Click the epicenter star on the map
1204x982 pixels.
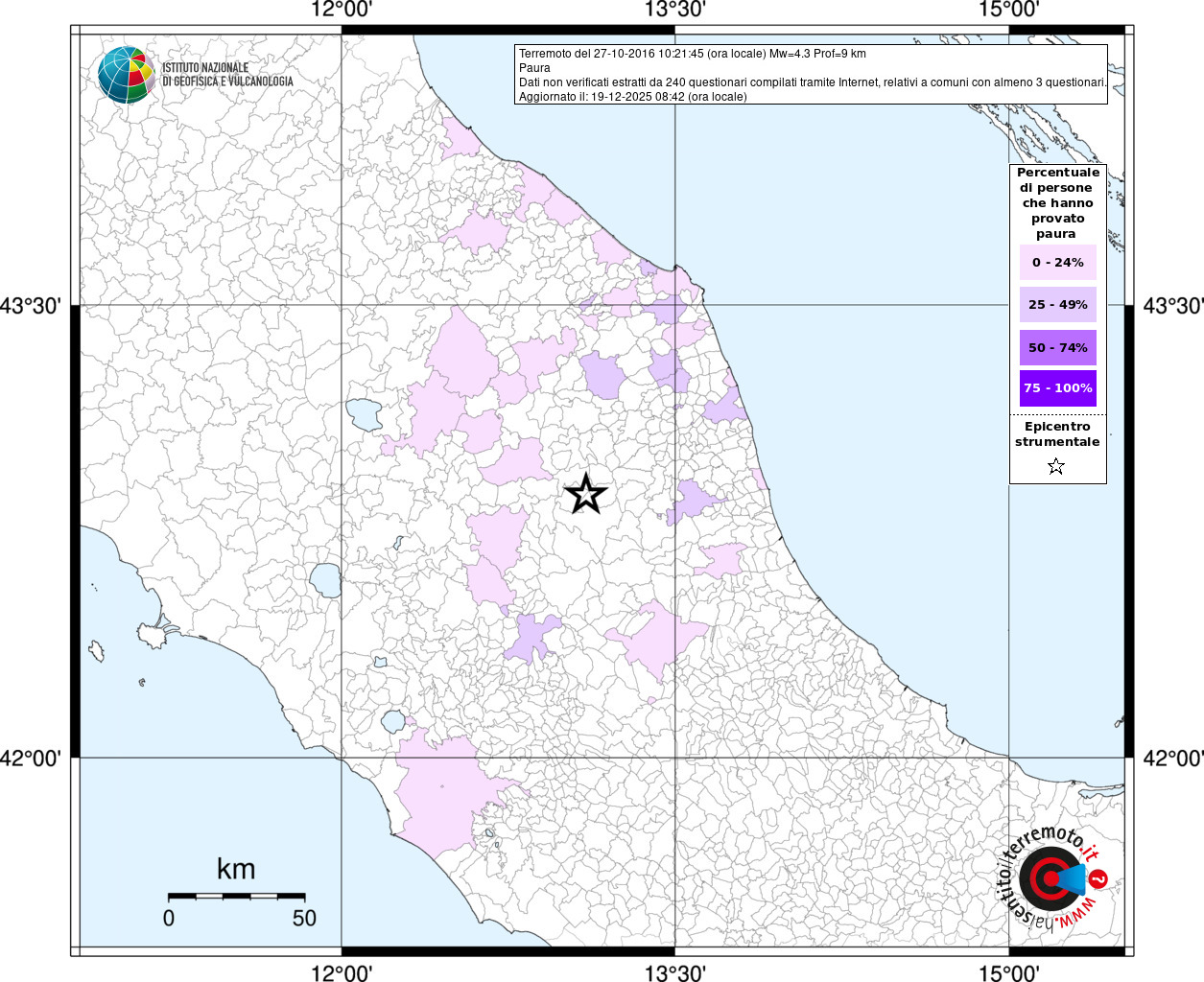[585, 495]
